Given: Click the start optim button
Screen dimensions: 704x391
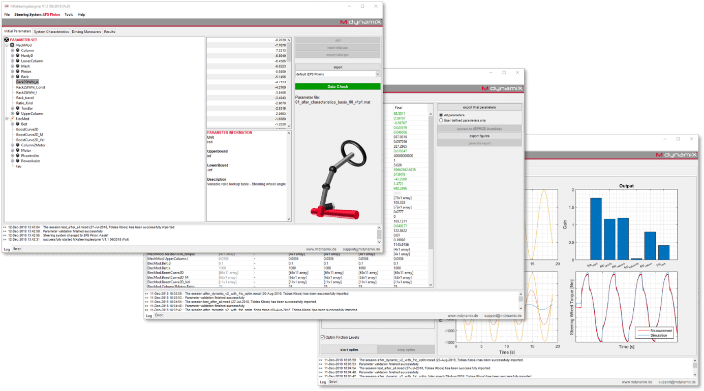Looking at the screenshot, I should click(349, 350).
